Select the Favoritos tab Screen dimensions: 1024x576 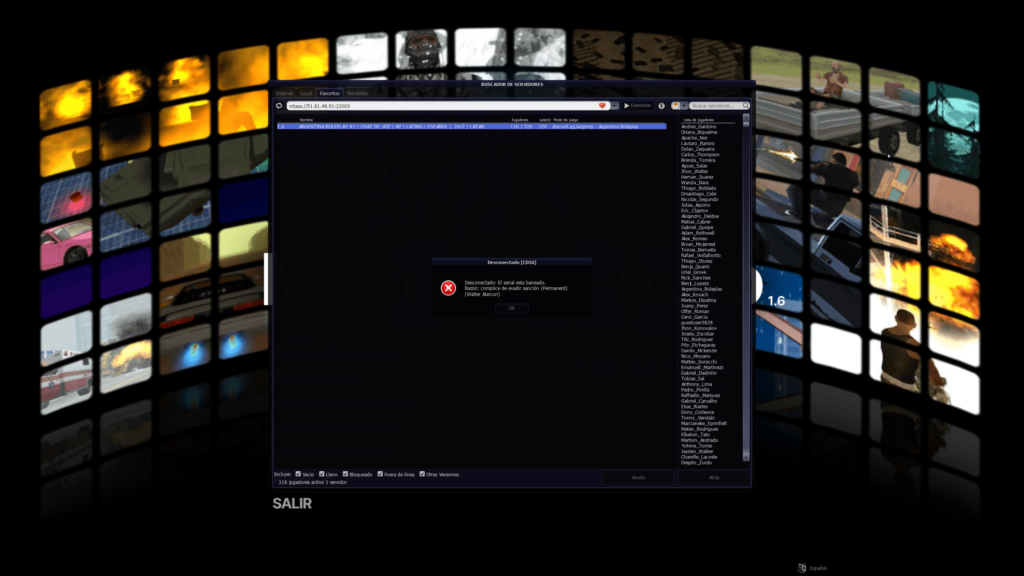[x=329, y=93]
